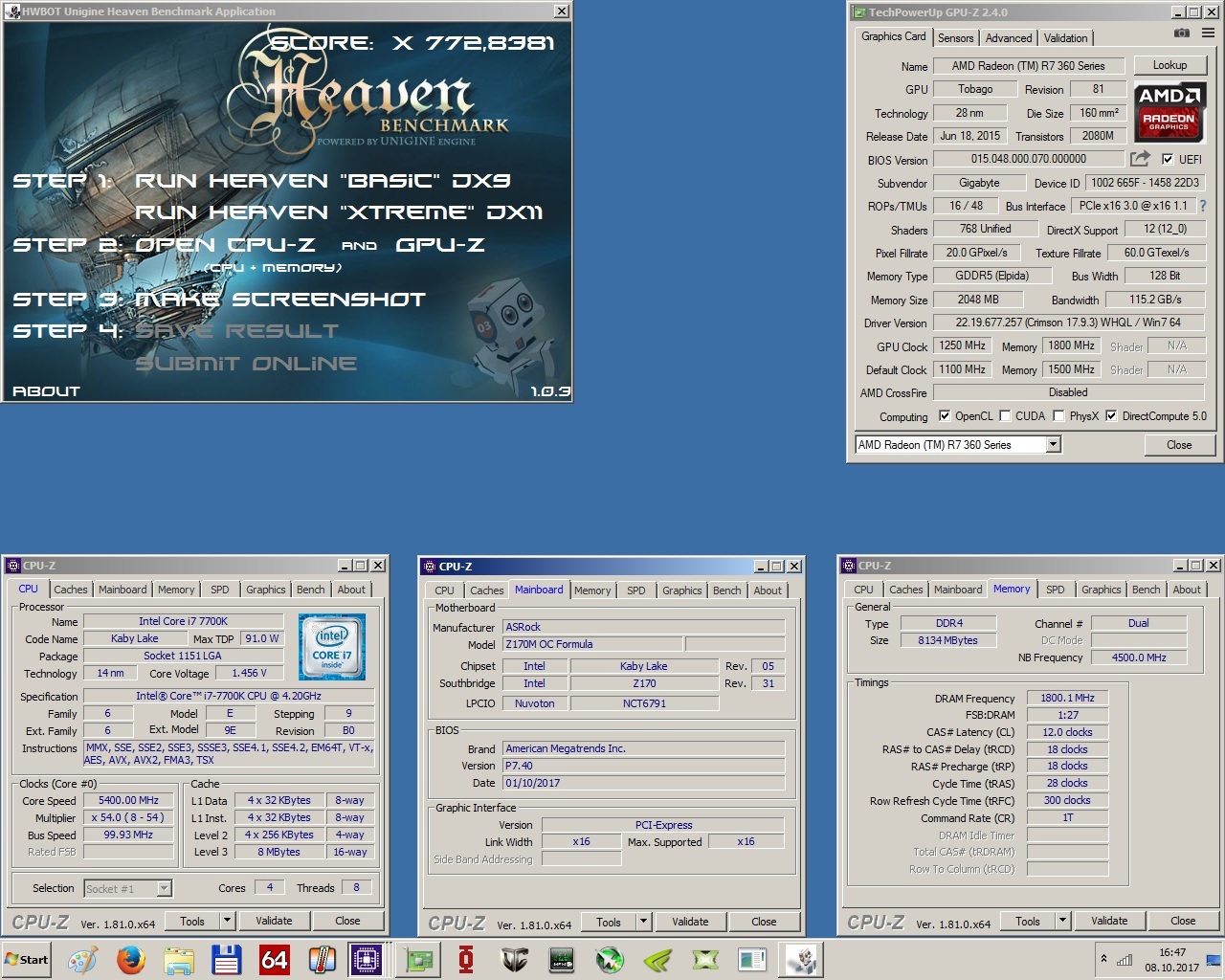Toggle the PhysX checkbox
1225x980 pixels.
click(1058, 416)
